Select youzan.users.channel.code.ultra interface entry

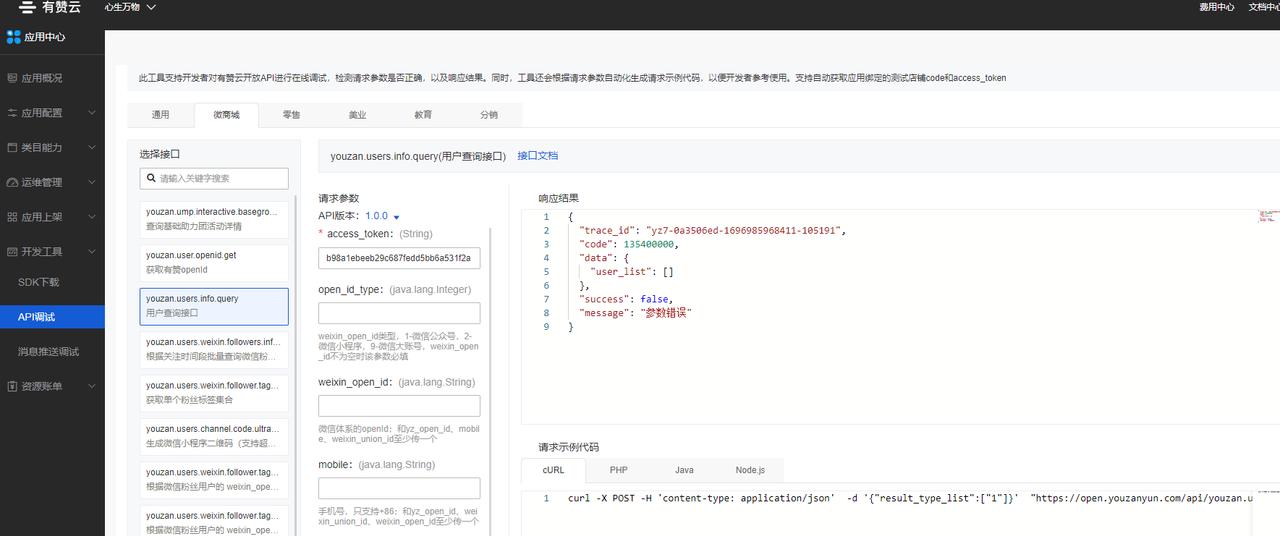click(214, 435)
